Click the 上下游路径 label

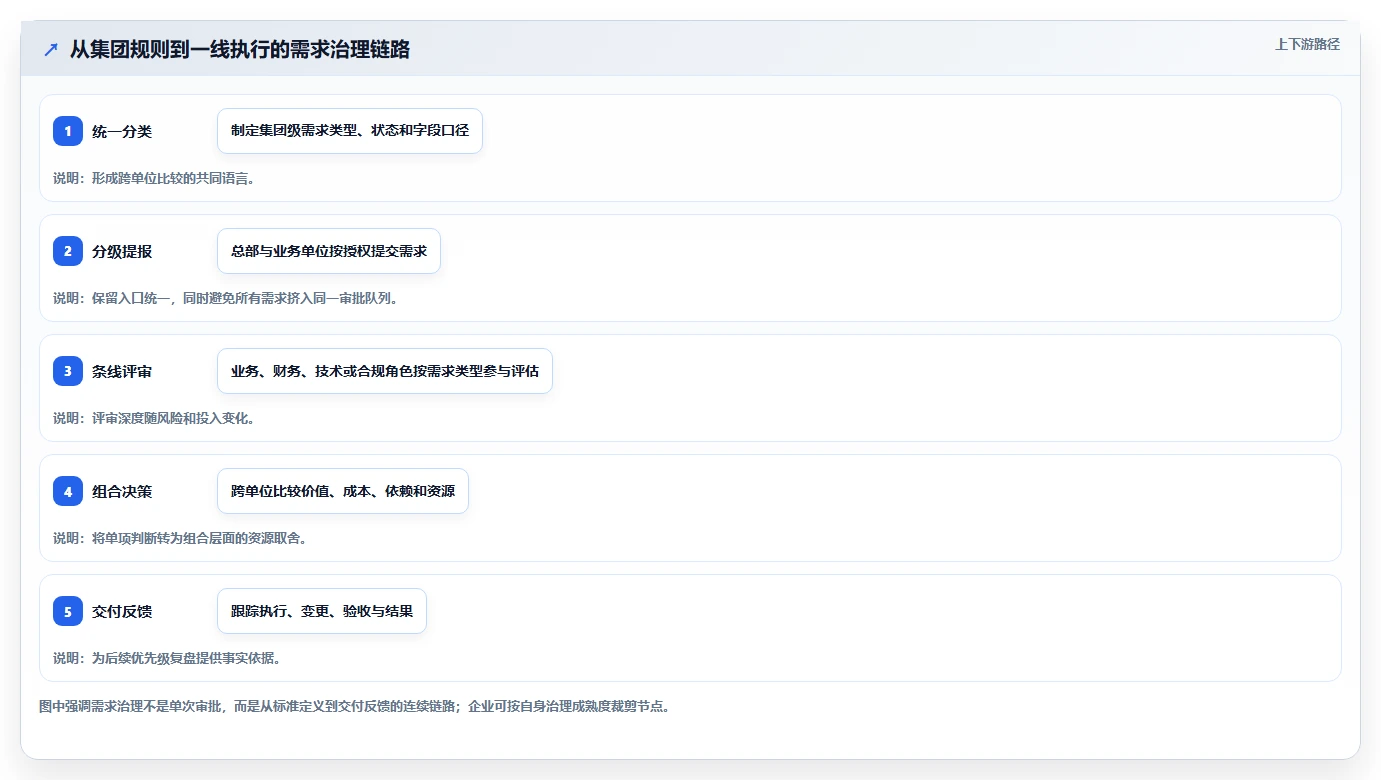click(x=1307, y=44)
